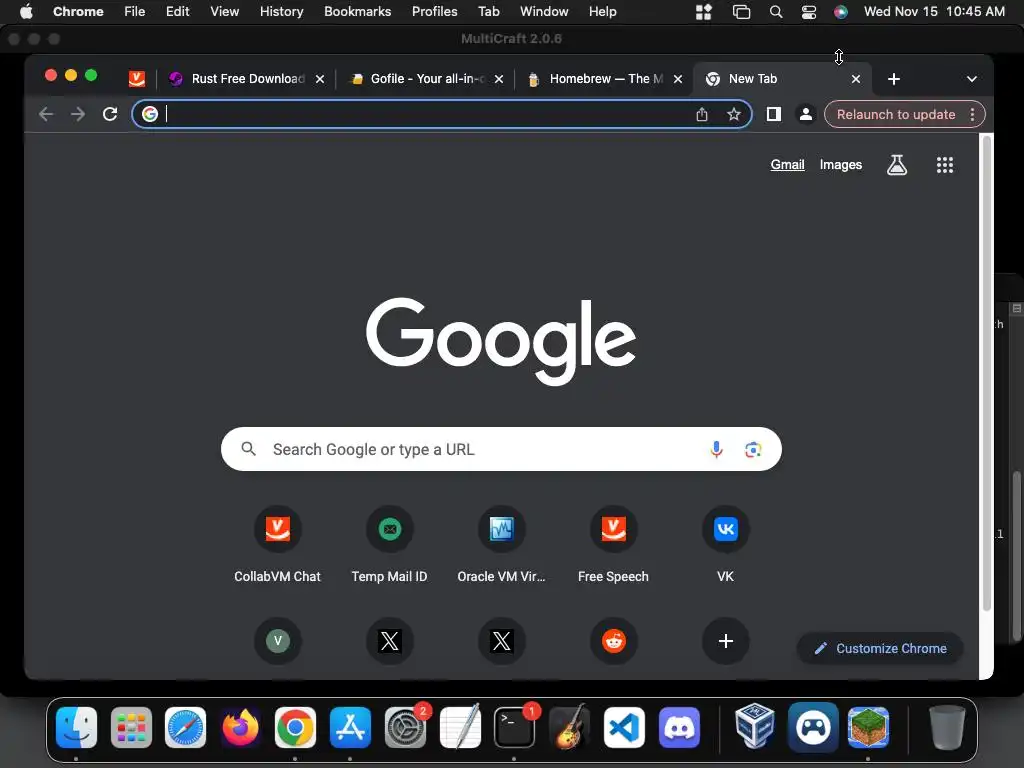Open the App Store from the Dock

[x=350, y=728]
